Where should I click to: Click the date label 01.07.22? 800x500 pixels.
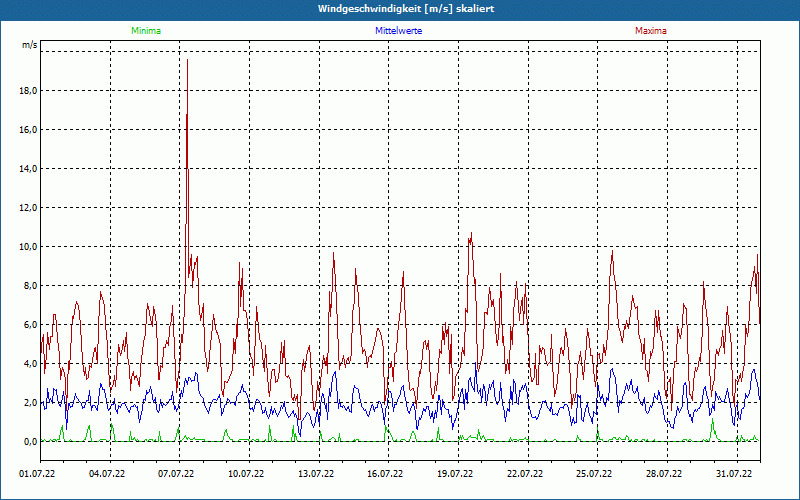(x=37, y=474)
